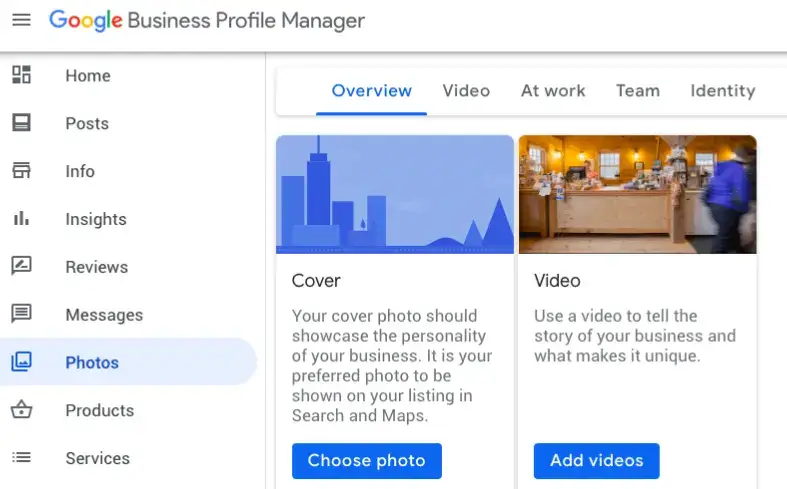787x489 pixels.
Task: Select the Overview tab
Action: click(371, 91)
